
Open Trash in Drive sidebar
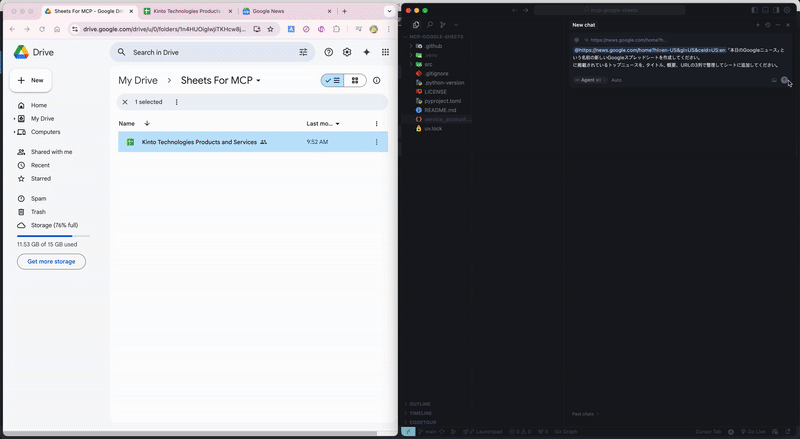coord(38,212)
